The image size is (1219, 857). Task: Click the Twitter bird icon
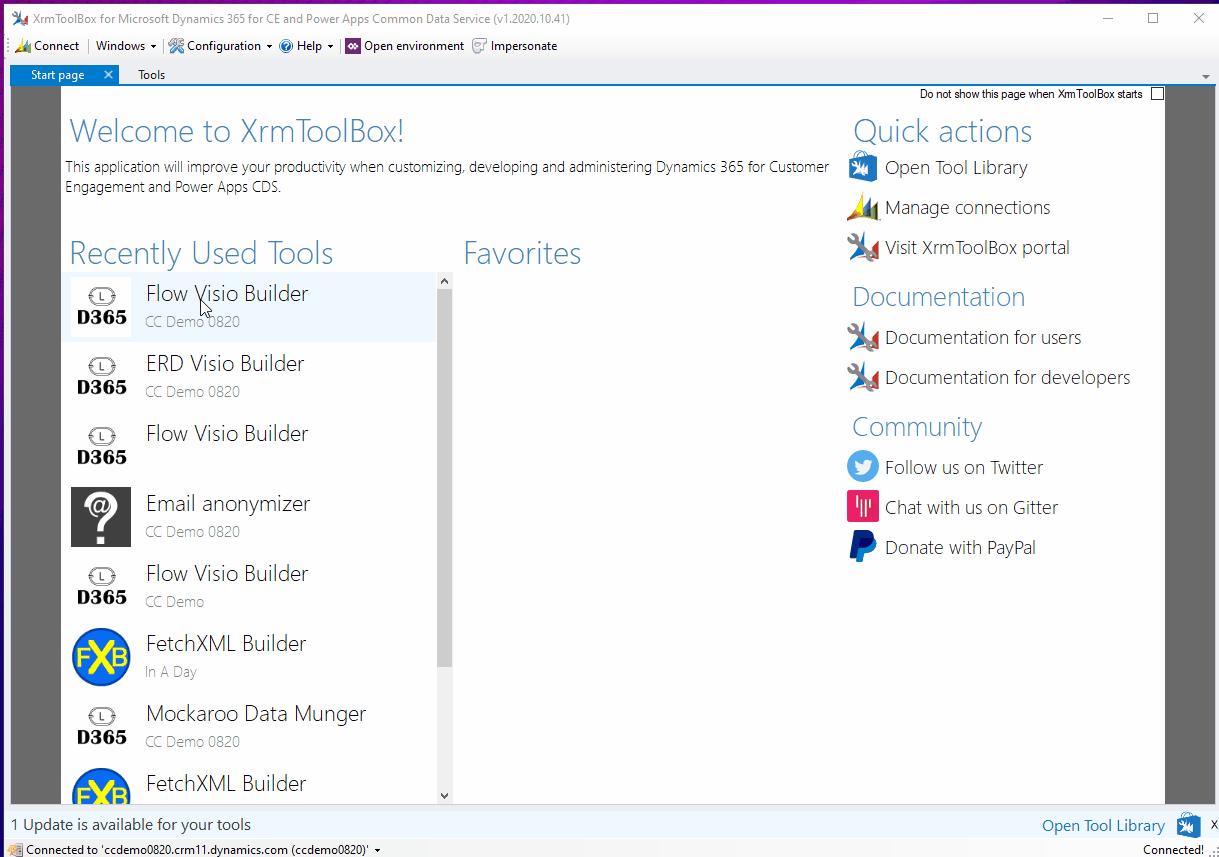[x=862, y=467]
